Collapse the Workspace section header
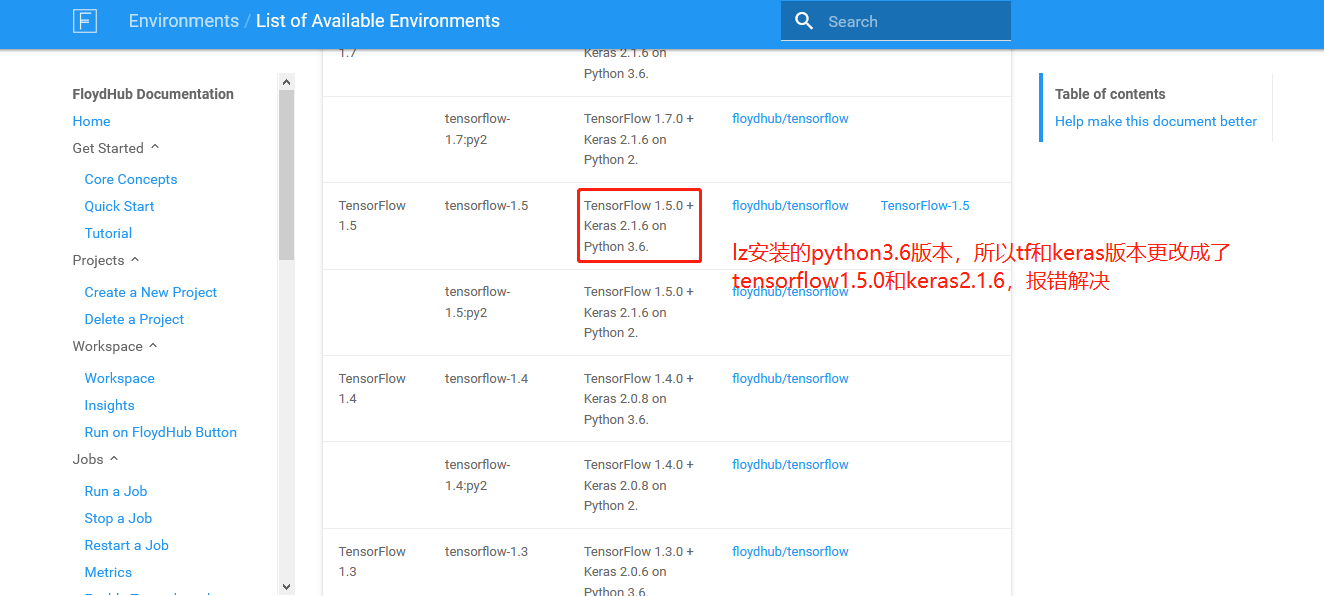Image resolution: width=1324 pixels, height=596 pixels. coord(115,346)
